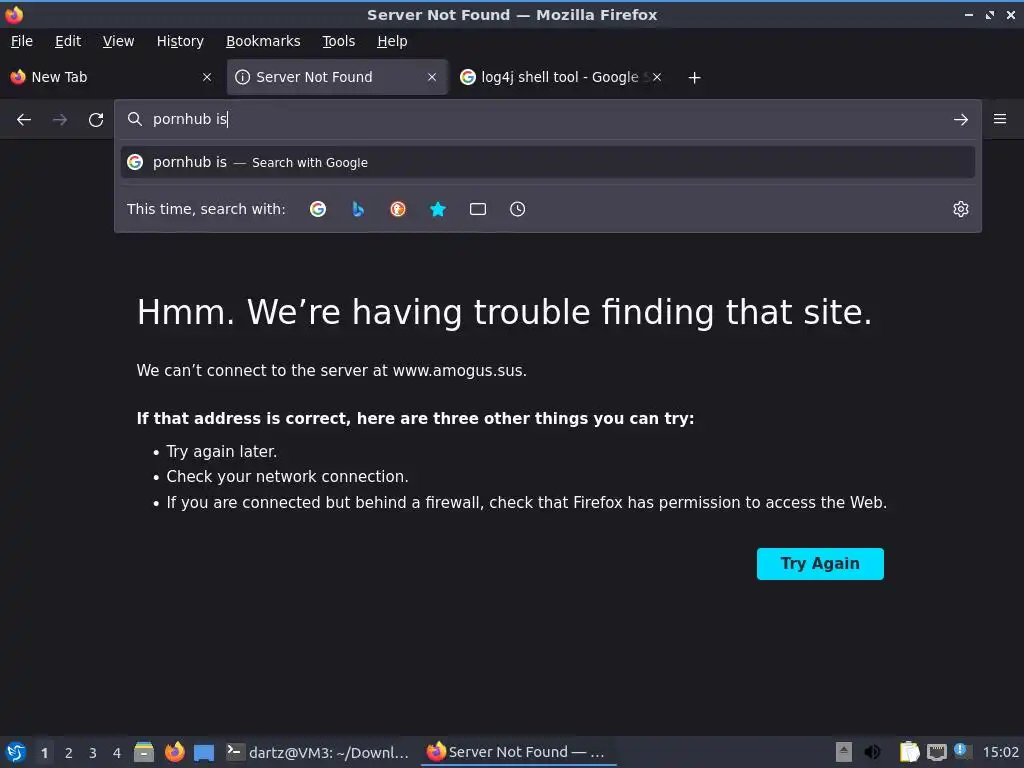Click the go arrow in the address bar
Viewport: 1024px width, 768px height.
coord(961,120)
